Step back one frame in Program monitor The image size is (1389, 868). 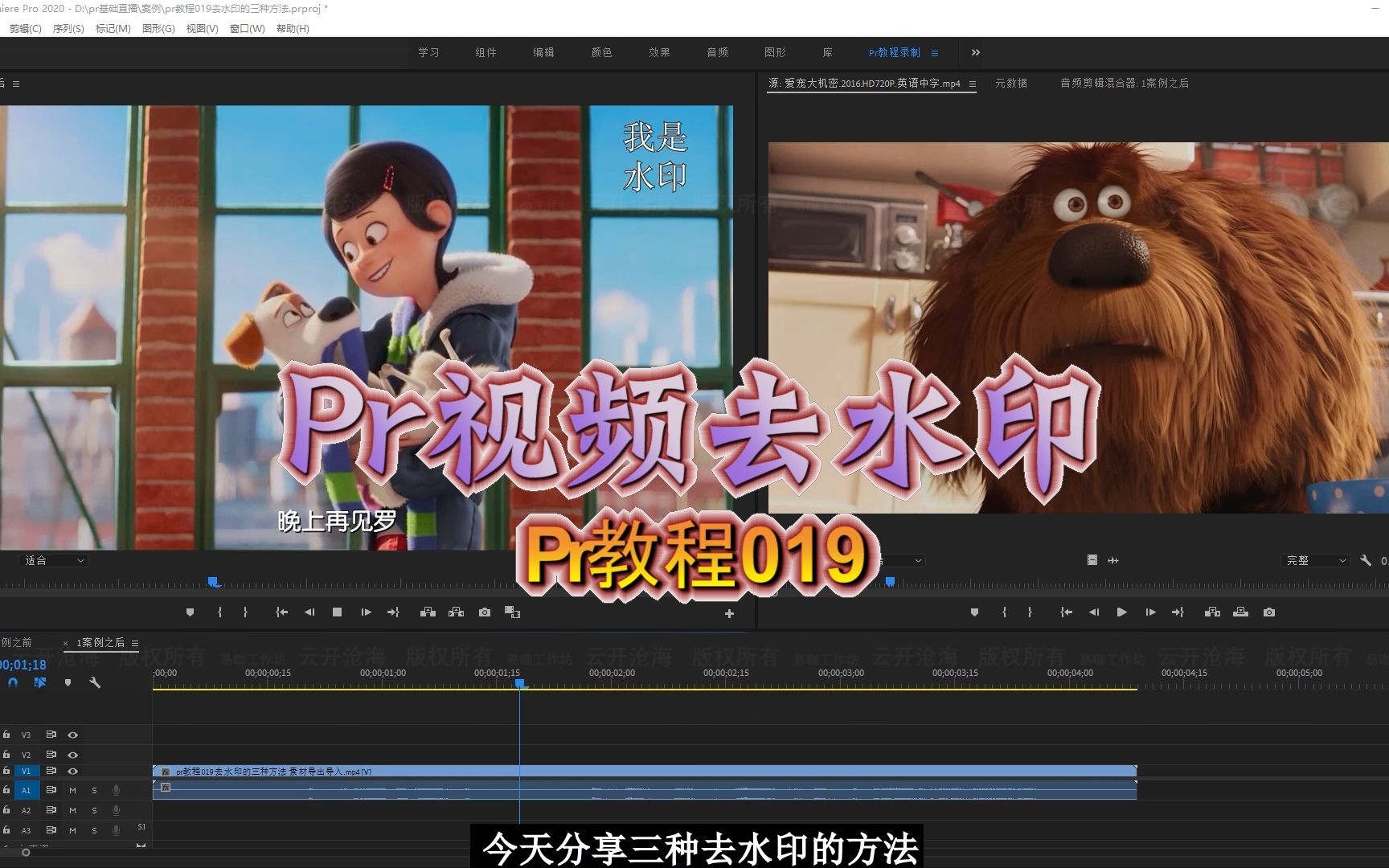(x=309, y=612)
